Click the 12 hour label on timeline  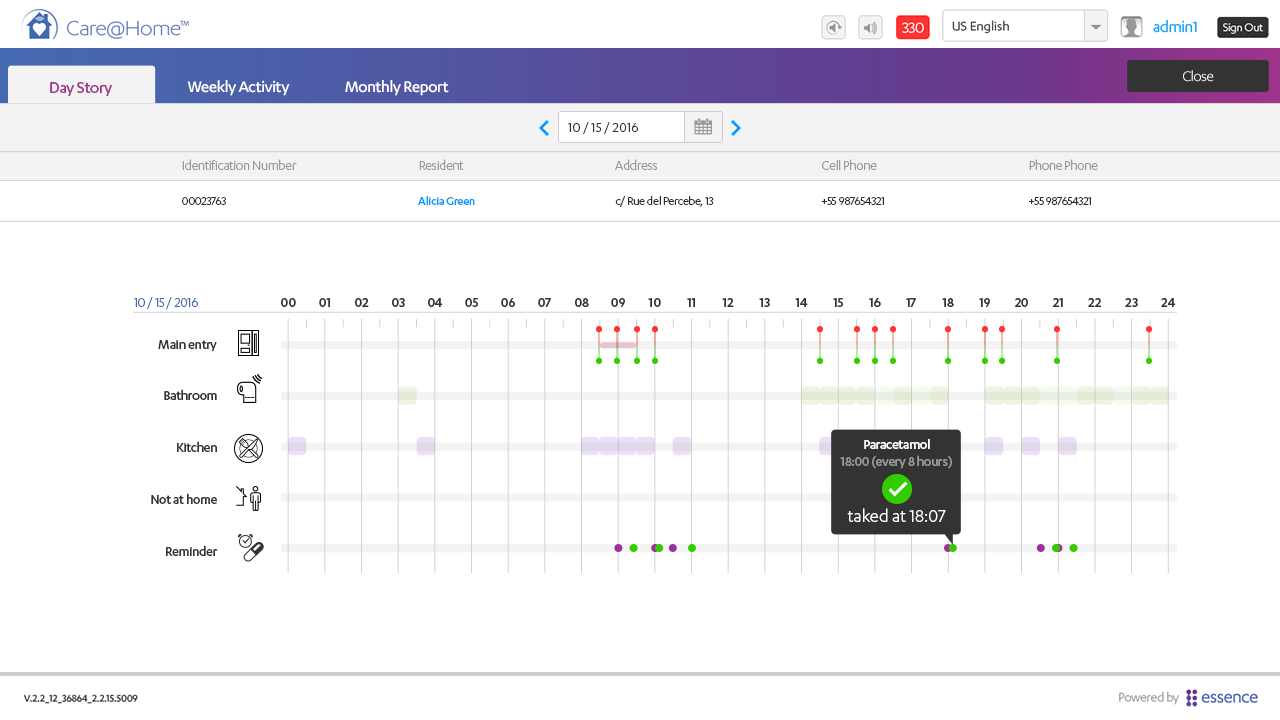pyautogui.click(x=728, y=303)
